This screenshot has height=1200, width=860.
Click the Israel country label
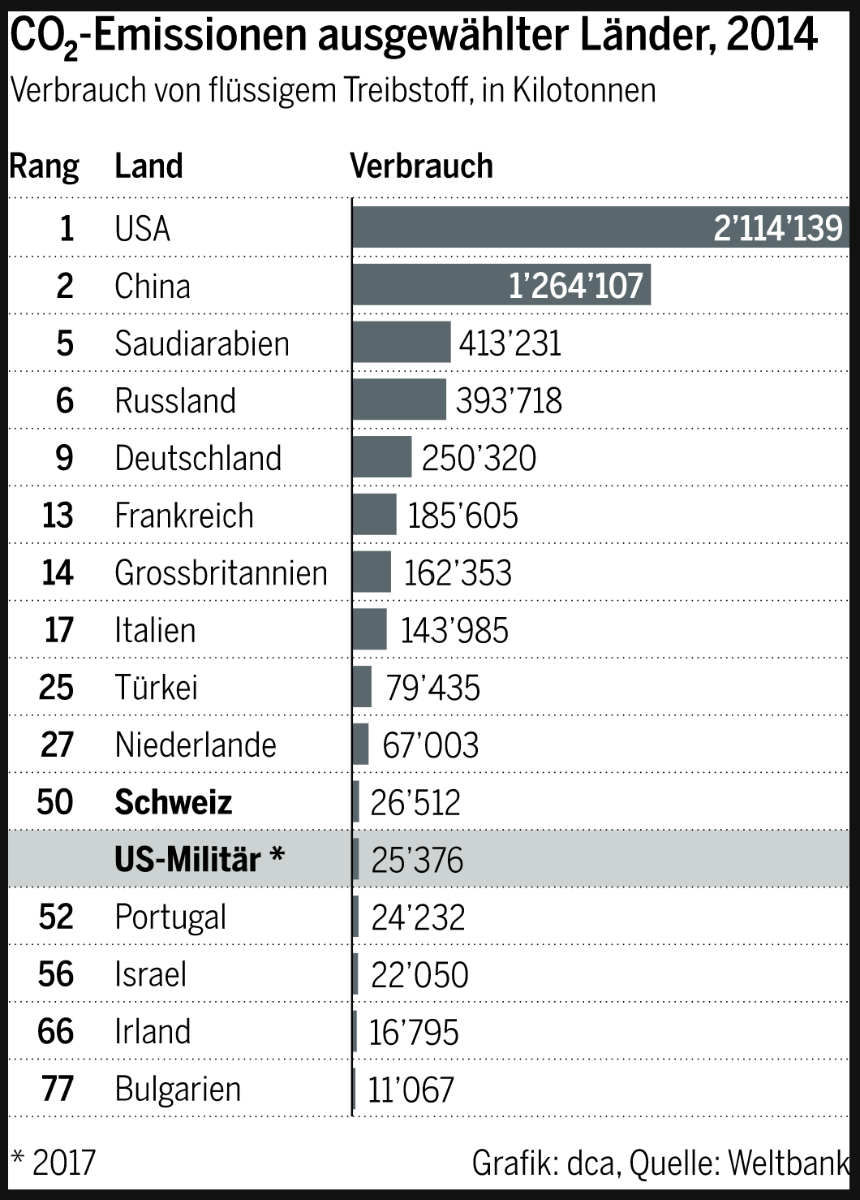coord(151,974)
